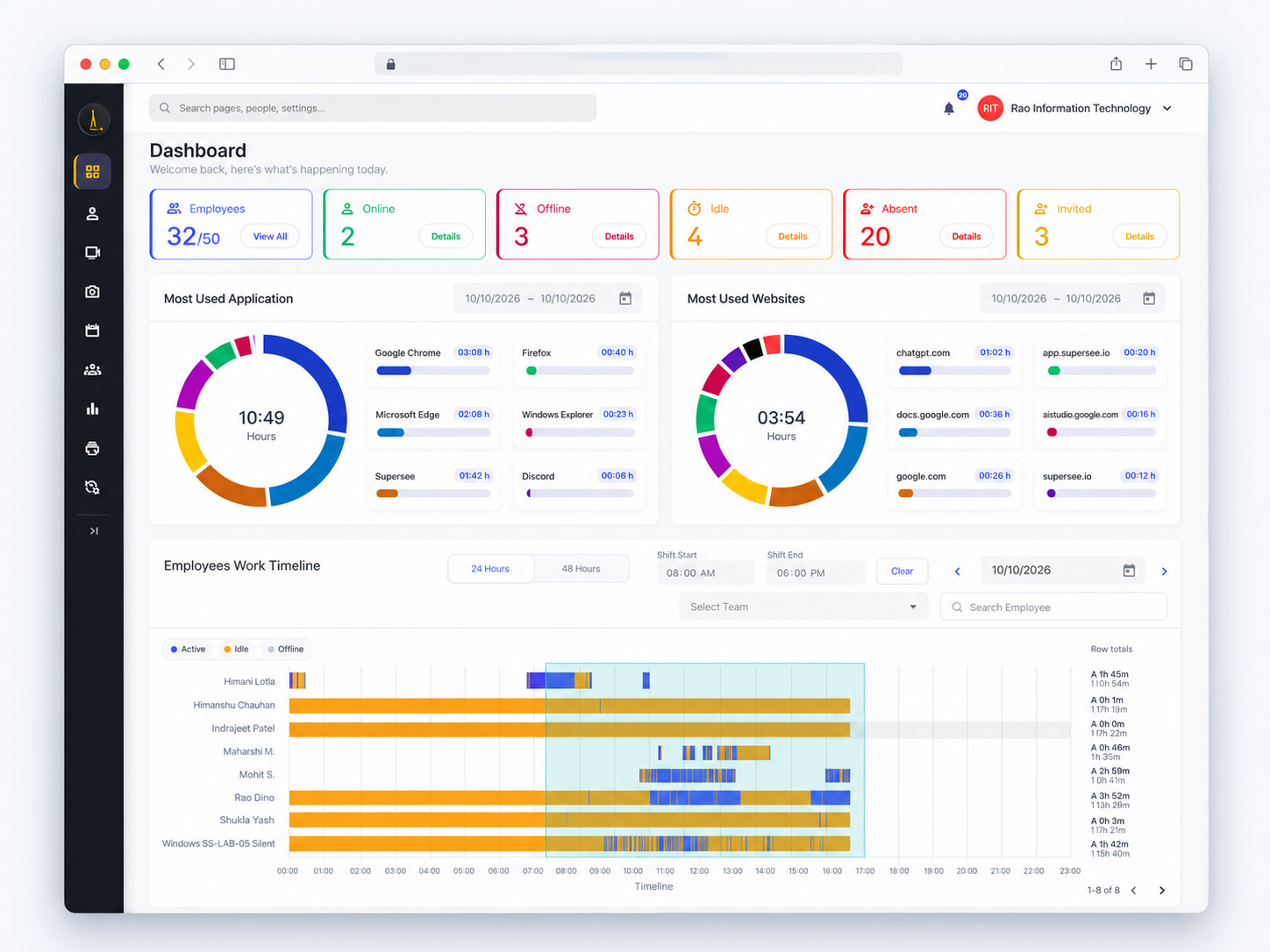
Task: Open the teams group icon in sidebar
Action: pyautogui.click(x=92, y=370)
